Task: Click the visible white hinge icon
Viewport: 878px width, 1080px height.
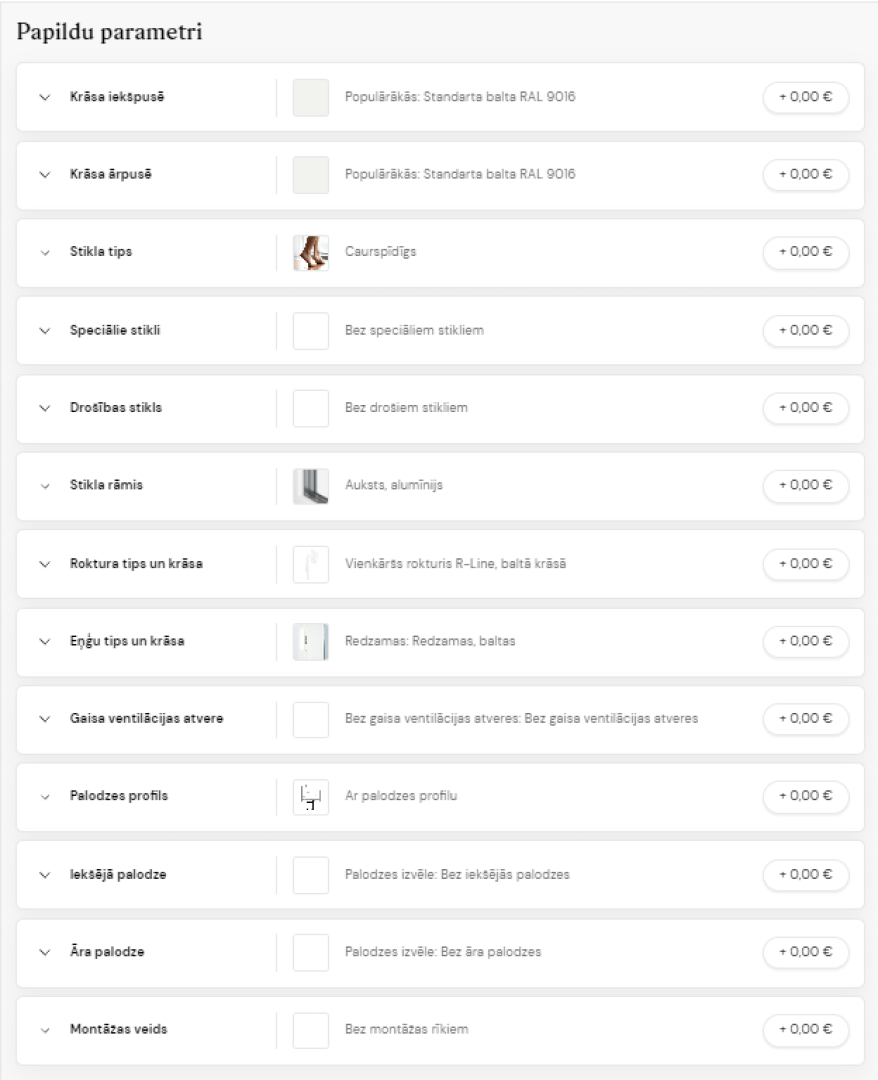Action: (311, 642)
